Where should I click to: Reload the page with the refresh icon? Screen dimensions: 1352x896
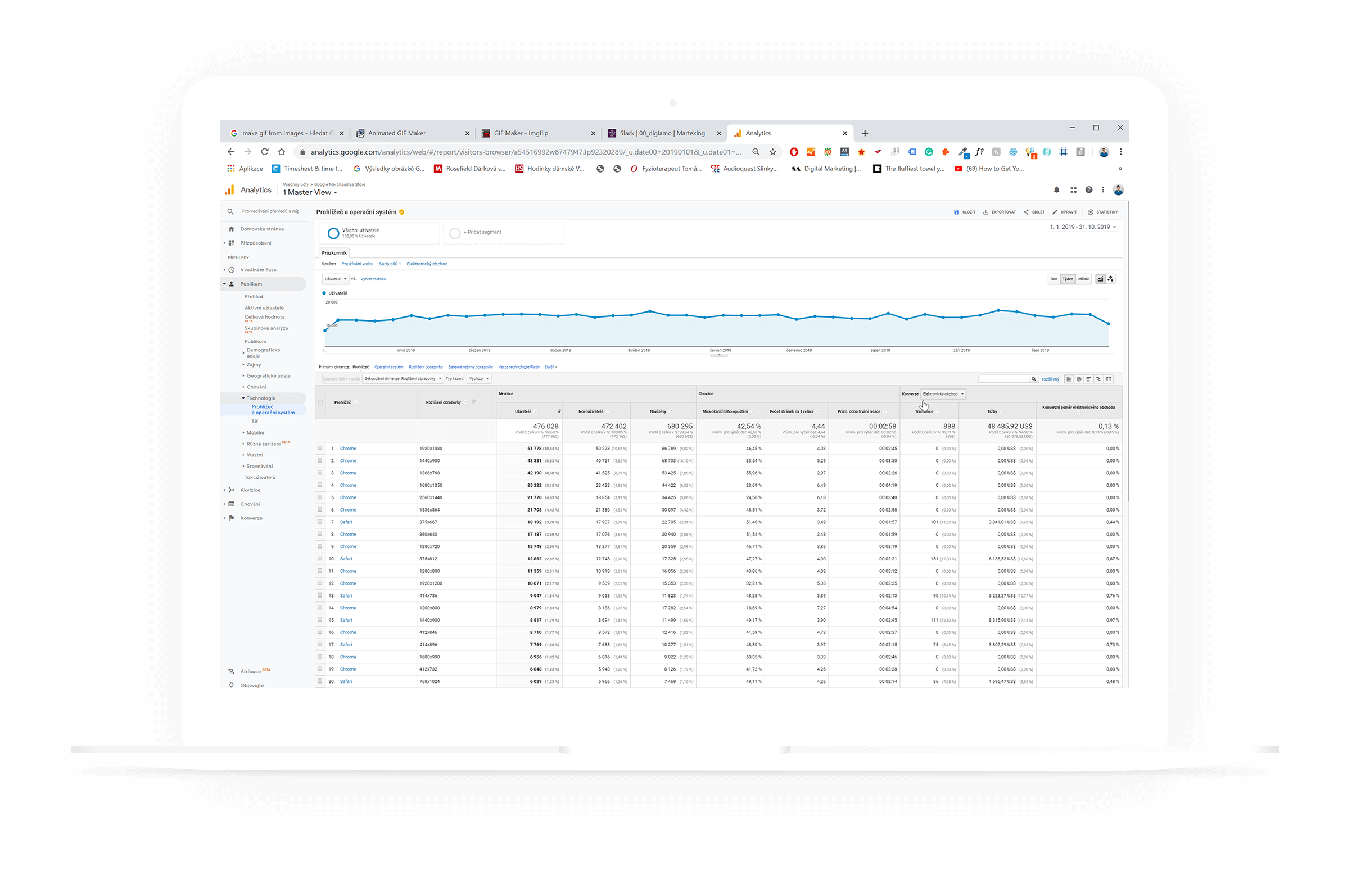pos(265,152)
